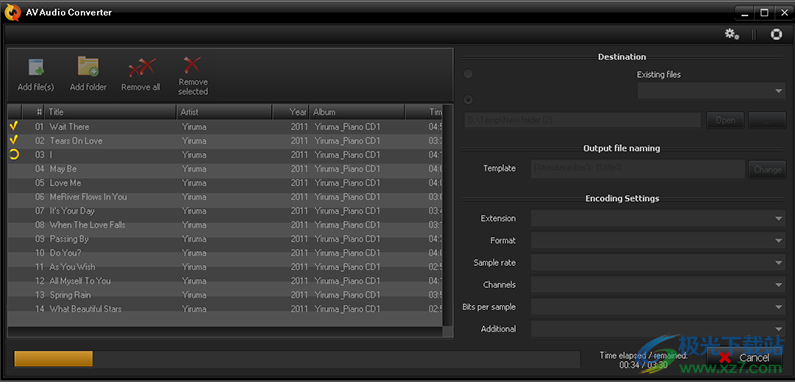Select the track "May Be"
Viewport: 795px width, 384px height.
pos(225,168)
